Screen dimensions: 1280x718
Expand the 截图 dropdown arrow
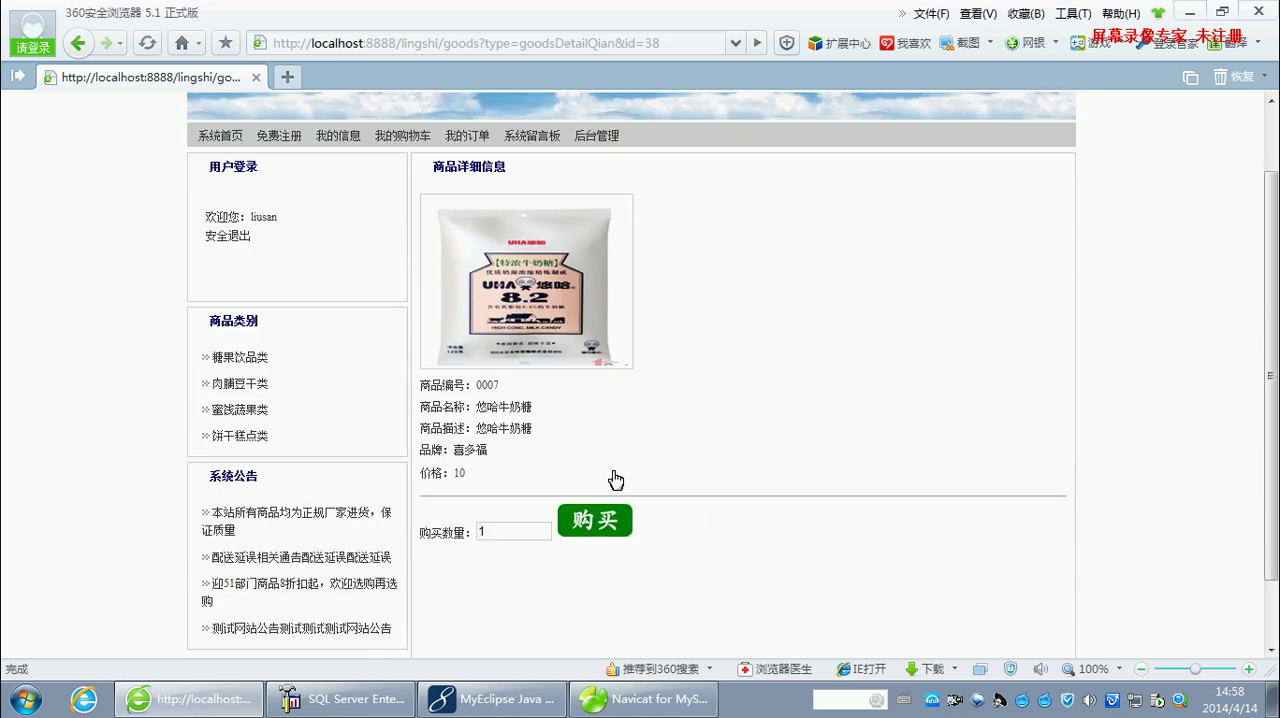990,43
